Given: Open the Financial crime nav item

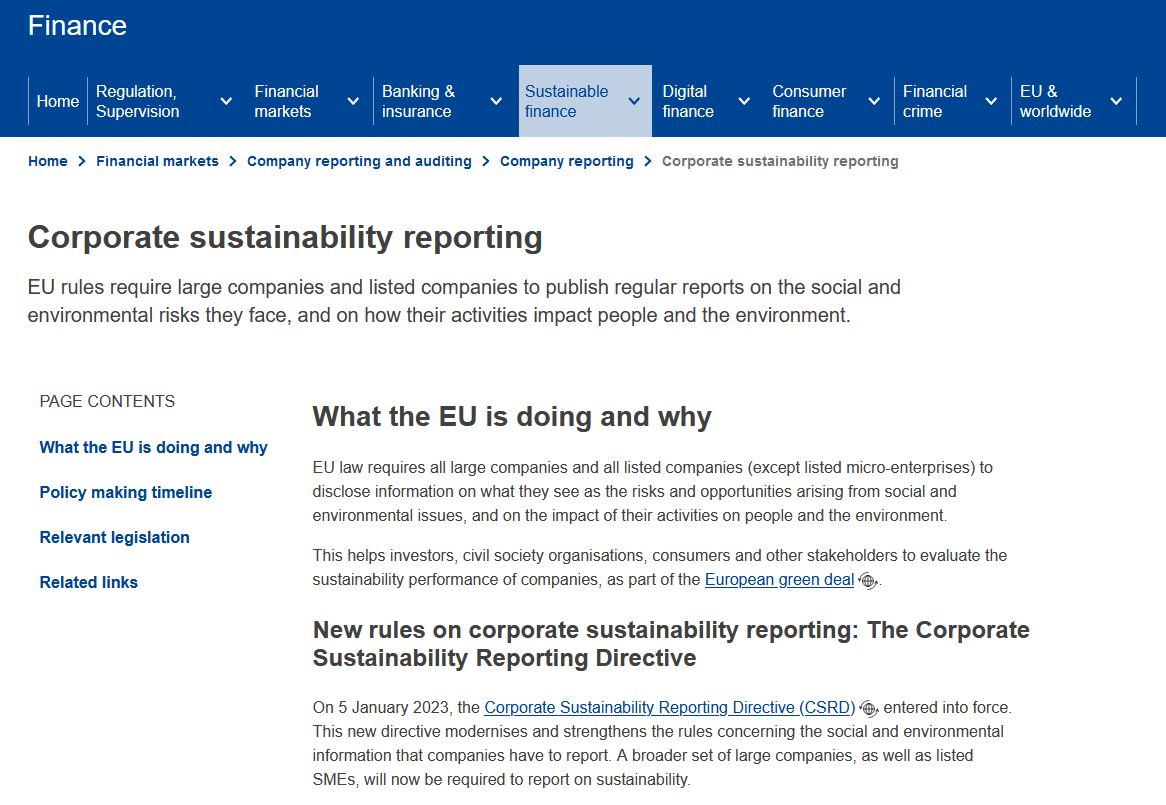Looking at the screenshot, I should 935,101.
